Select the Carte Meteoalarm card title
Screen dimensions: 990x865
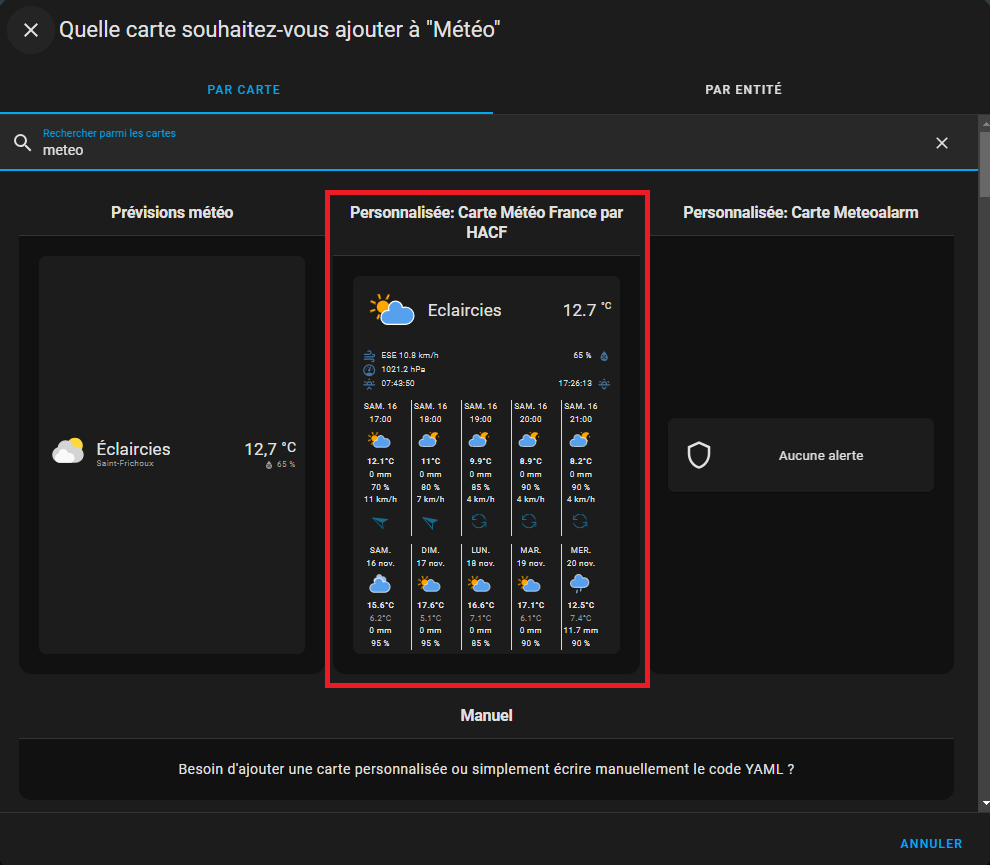click(800, 212)
